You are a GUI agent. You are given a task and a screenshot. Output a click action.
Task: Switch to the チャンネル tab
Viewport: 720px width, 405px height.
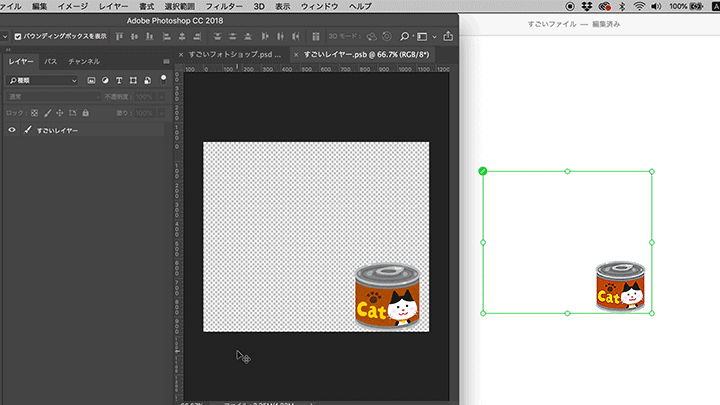click(84, 61)
